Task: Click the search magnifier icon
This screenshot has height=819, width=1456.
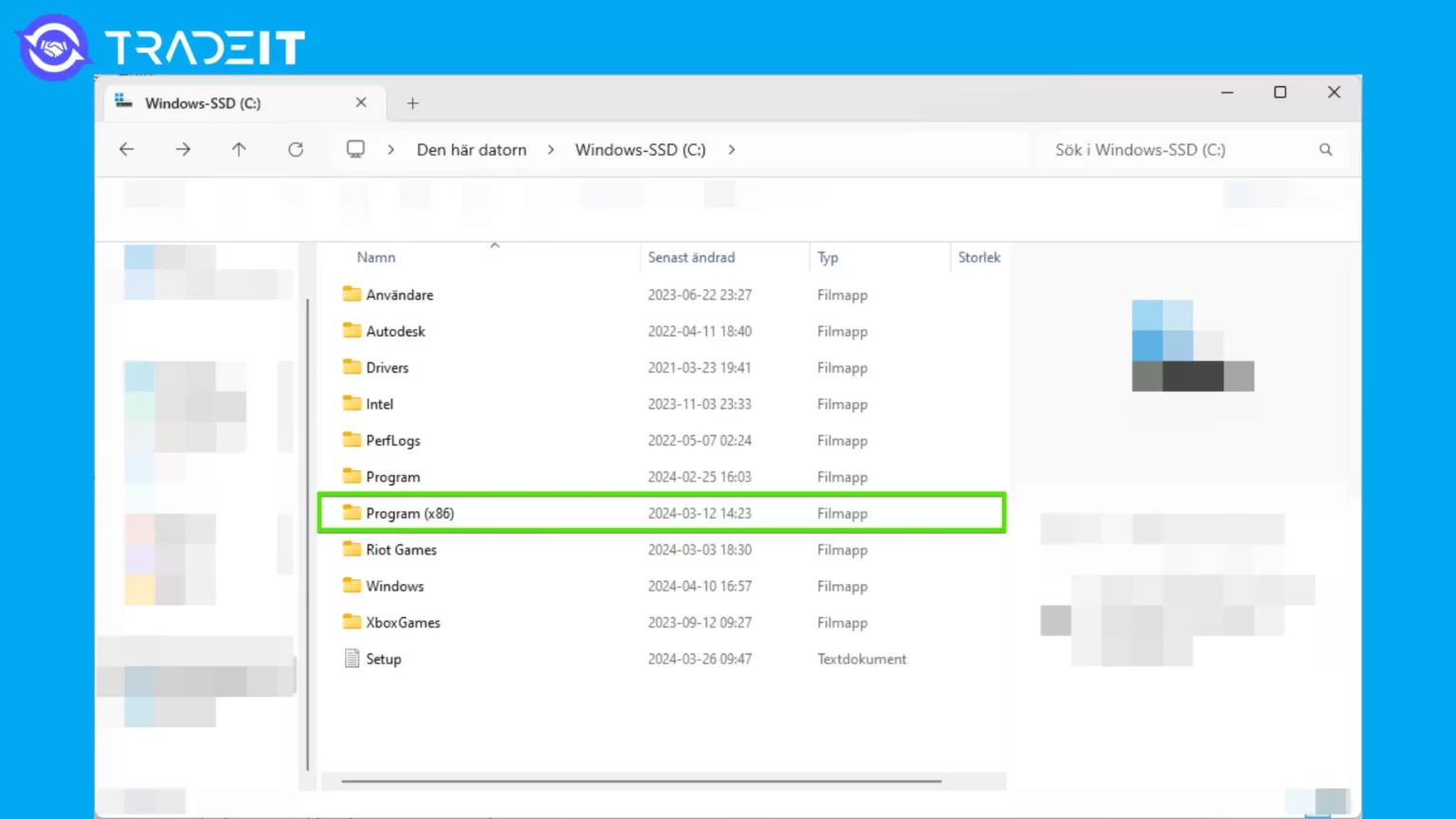Action: coord(1325,150)
